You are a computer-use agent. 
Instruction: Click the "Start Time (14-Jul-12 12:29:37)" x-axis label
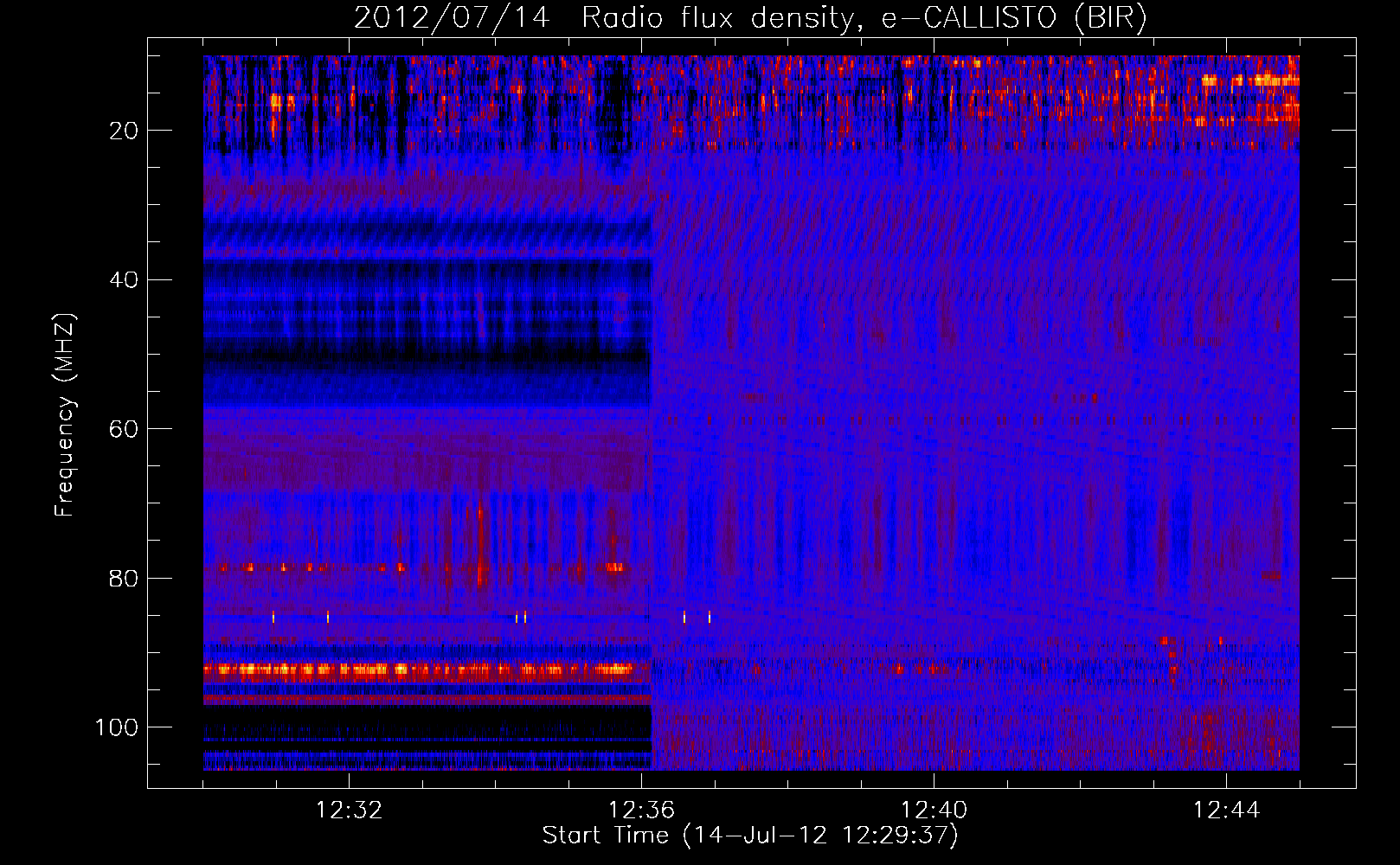pos(750,836)
